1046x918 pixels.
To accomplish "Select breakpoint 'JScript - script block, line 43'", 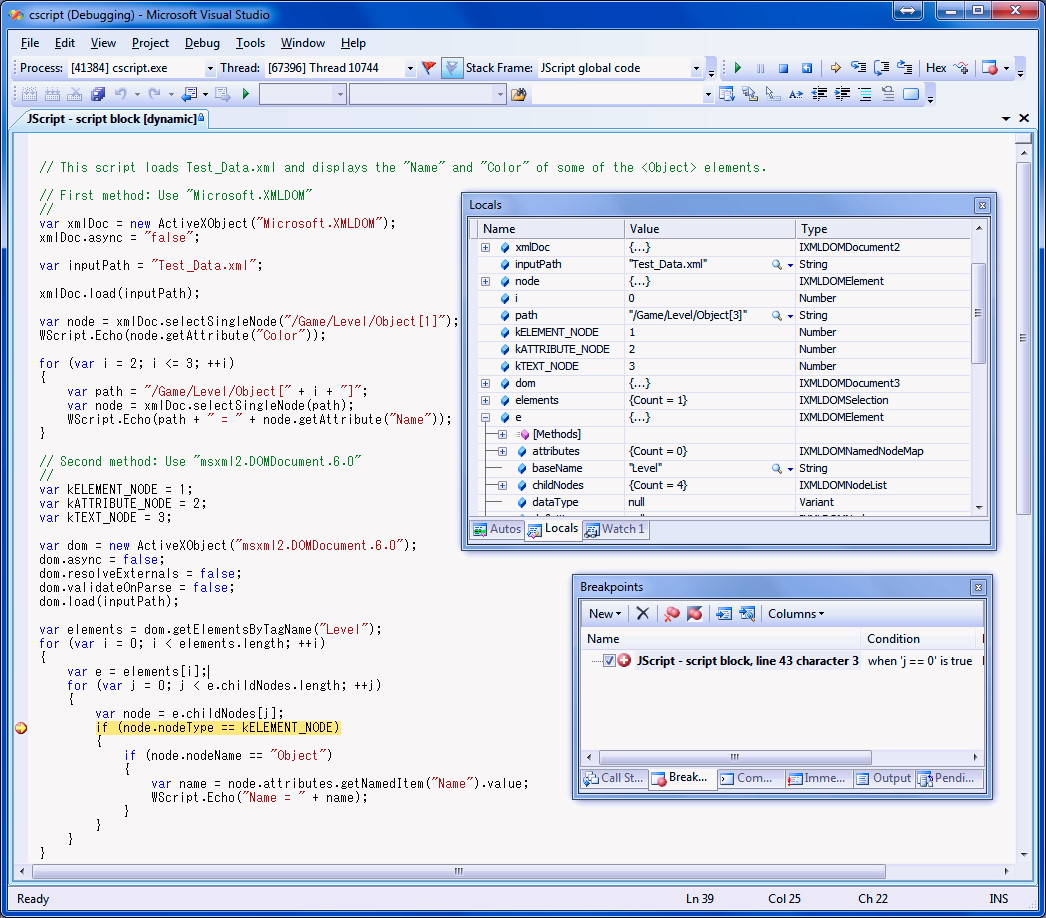I will click(x=747, y=660).
